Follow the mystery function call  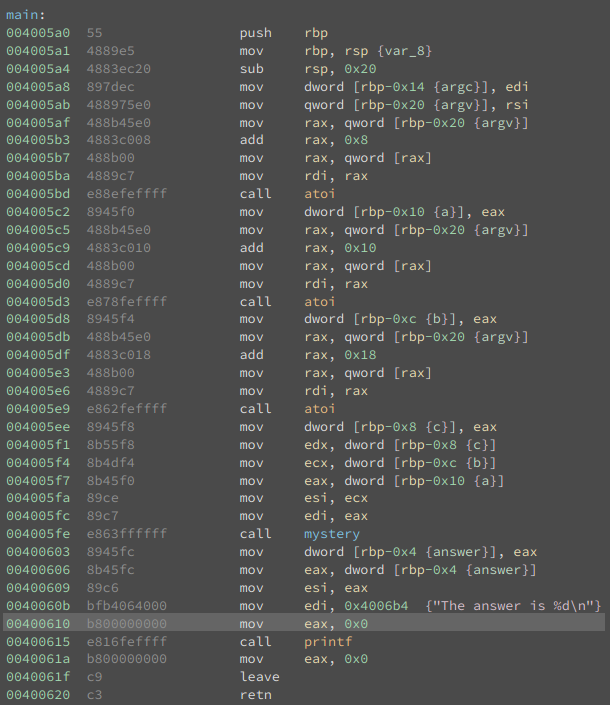(x=332, y=534)
